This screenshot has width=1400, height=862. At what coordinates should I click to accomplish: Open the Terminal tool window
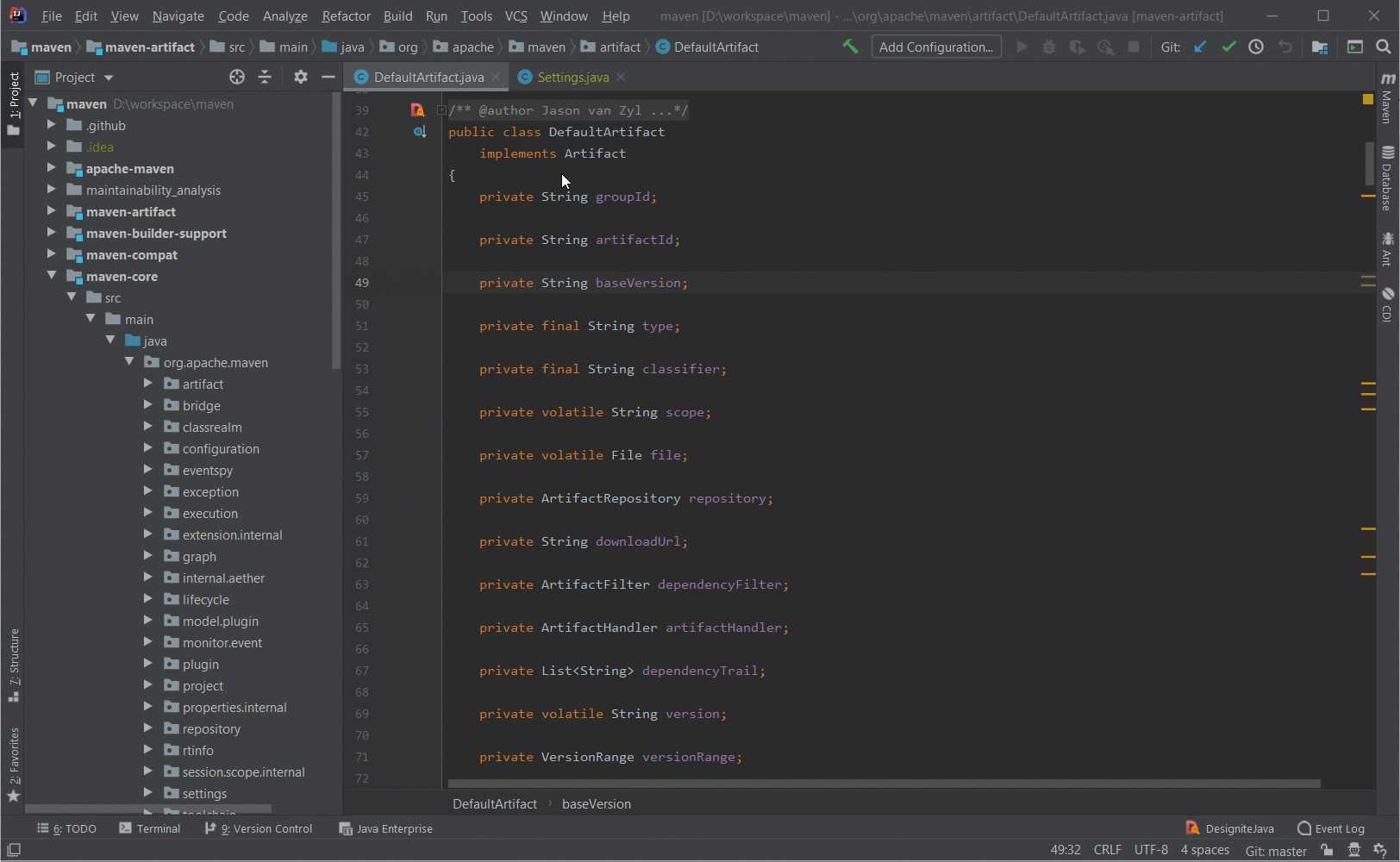150,828
